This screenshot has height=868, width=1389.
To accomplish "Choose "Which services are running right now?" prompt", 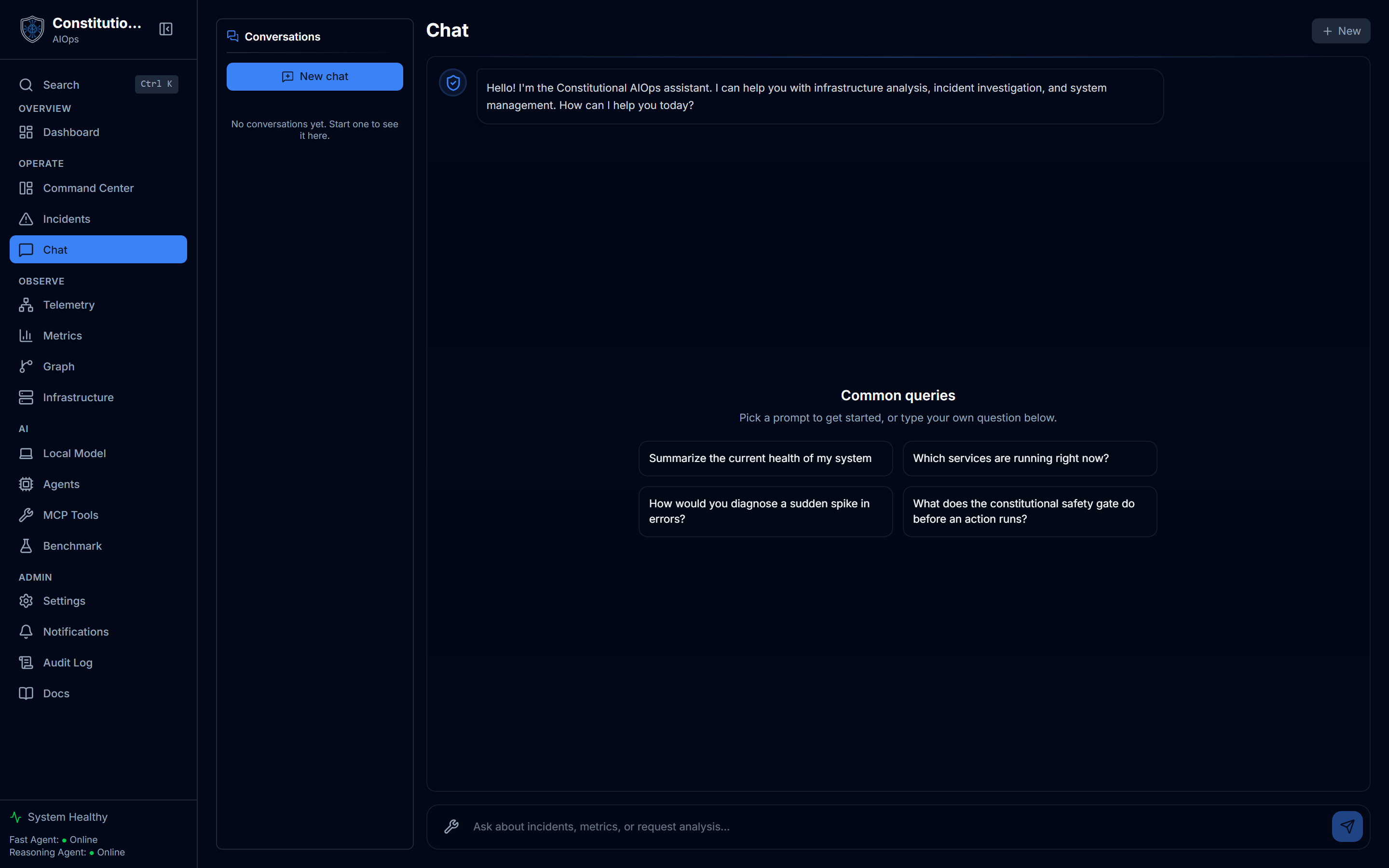I will tap(1030, 458).
